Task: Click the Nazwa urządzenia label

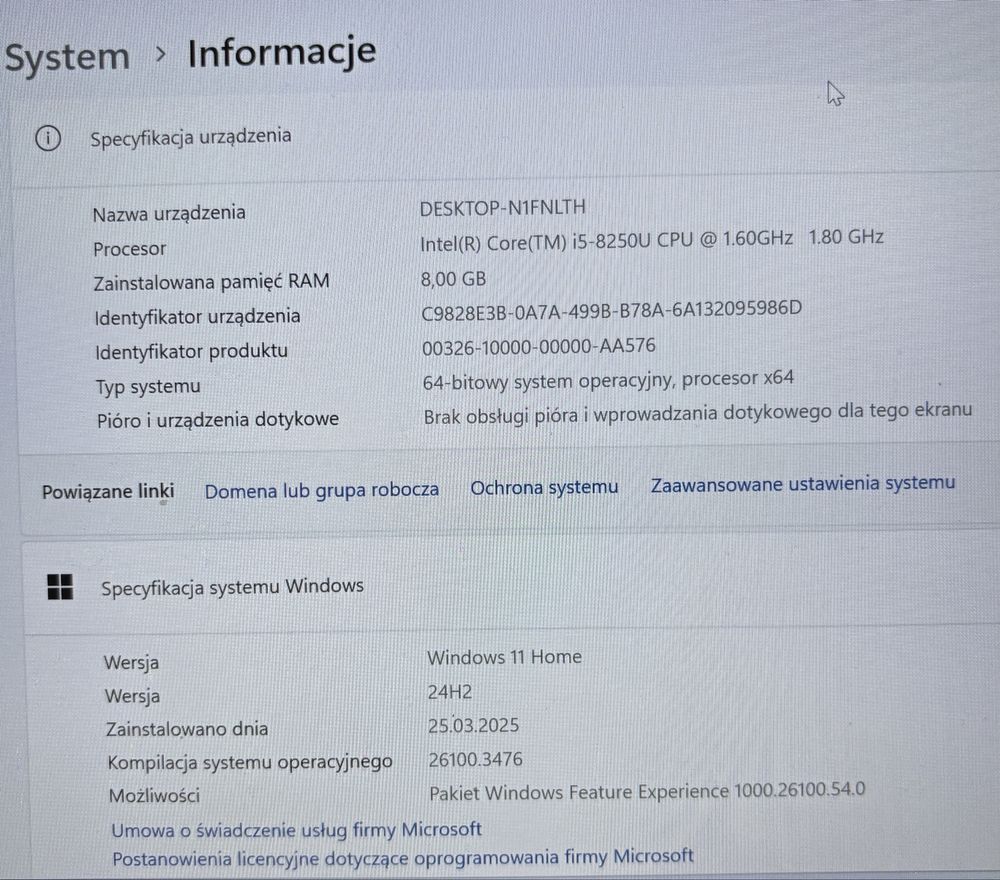Action: coord(169,213)
